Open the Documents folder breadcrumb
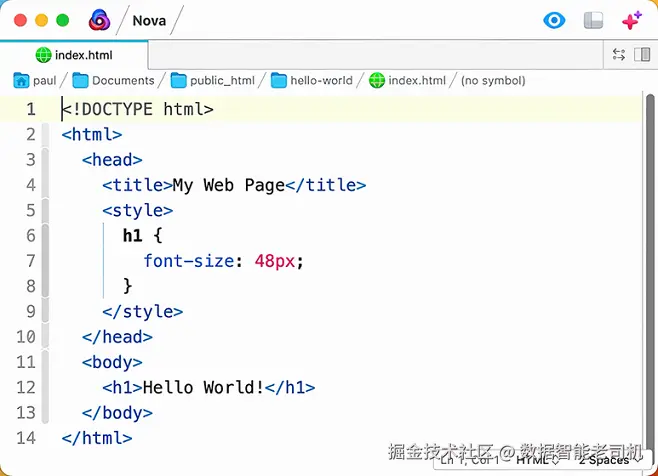658x476 pixels. [113, 80]
